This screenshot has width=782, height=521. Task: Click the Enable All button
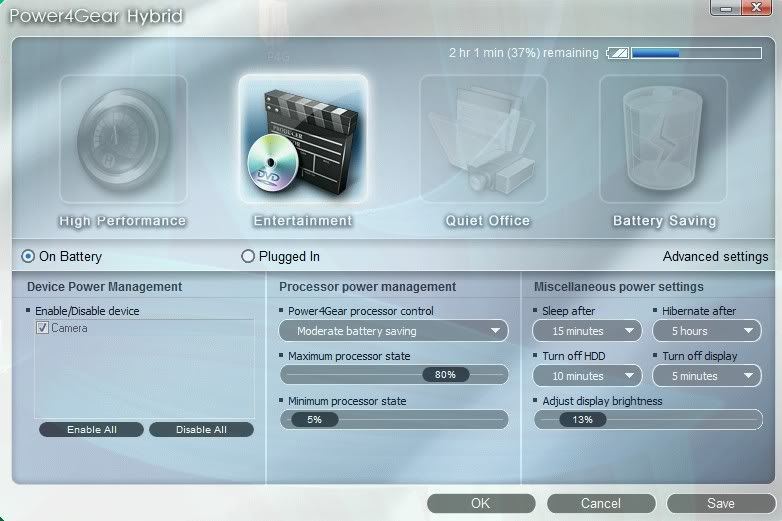coord(91,430)
